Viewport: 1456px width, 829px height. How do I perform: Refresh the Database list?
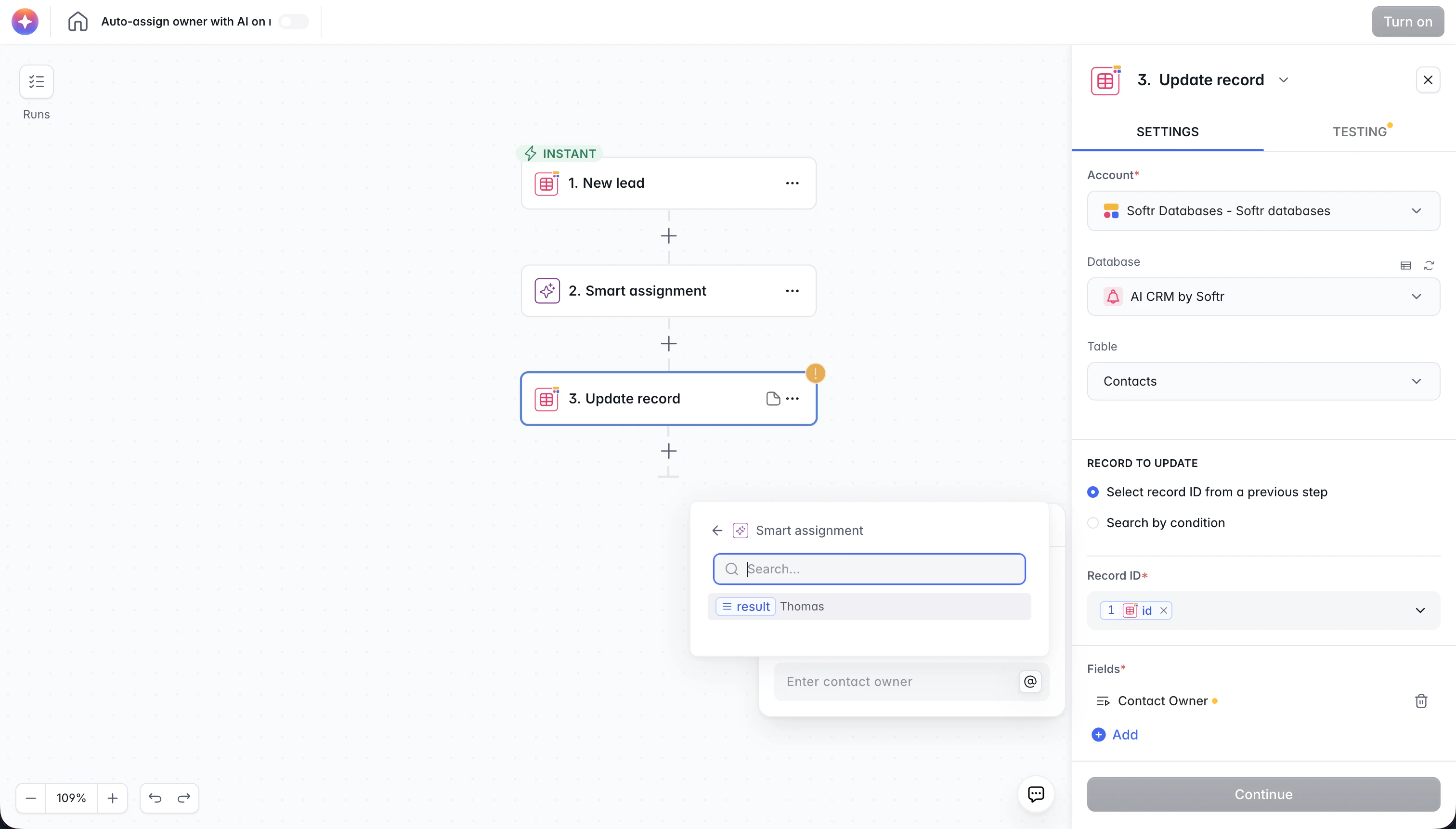tap(1429, 265)
